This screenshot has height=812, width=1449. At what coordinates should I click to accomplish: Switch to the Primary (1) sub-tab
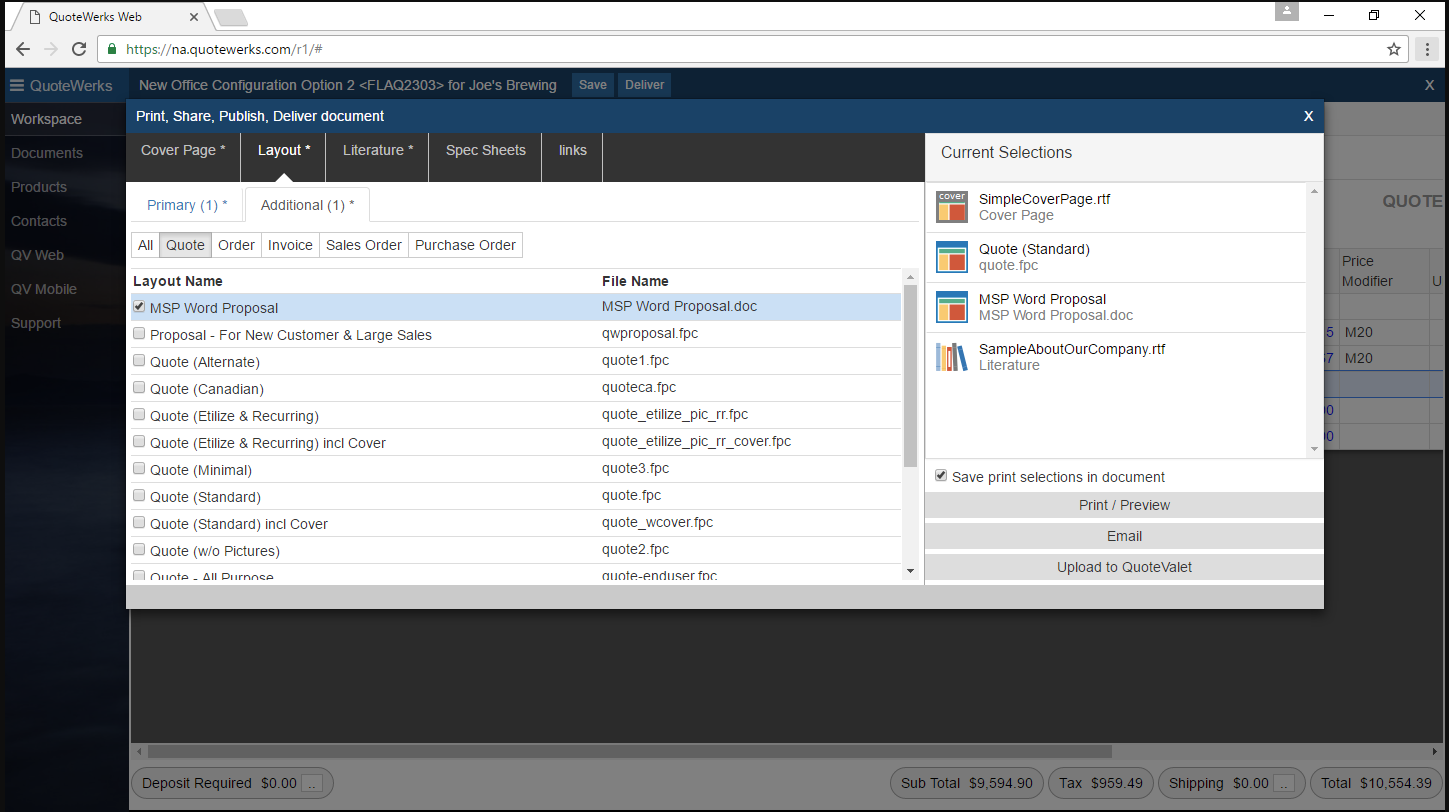(187, 205)
